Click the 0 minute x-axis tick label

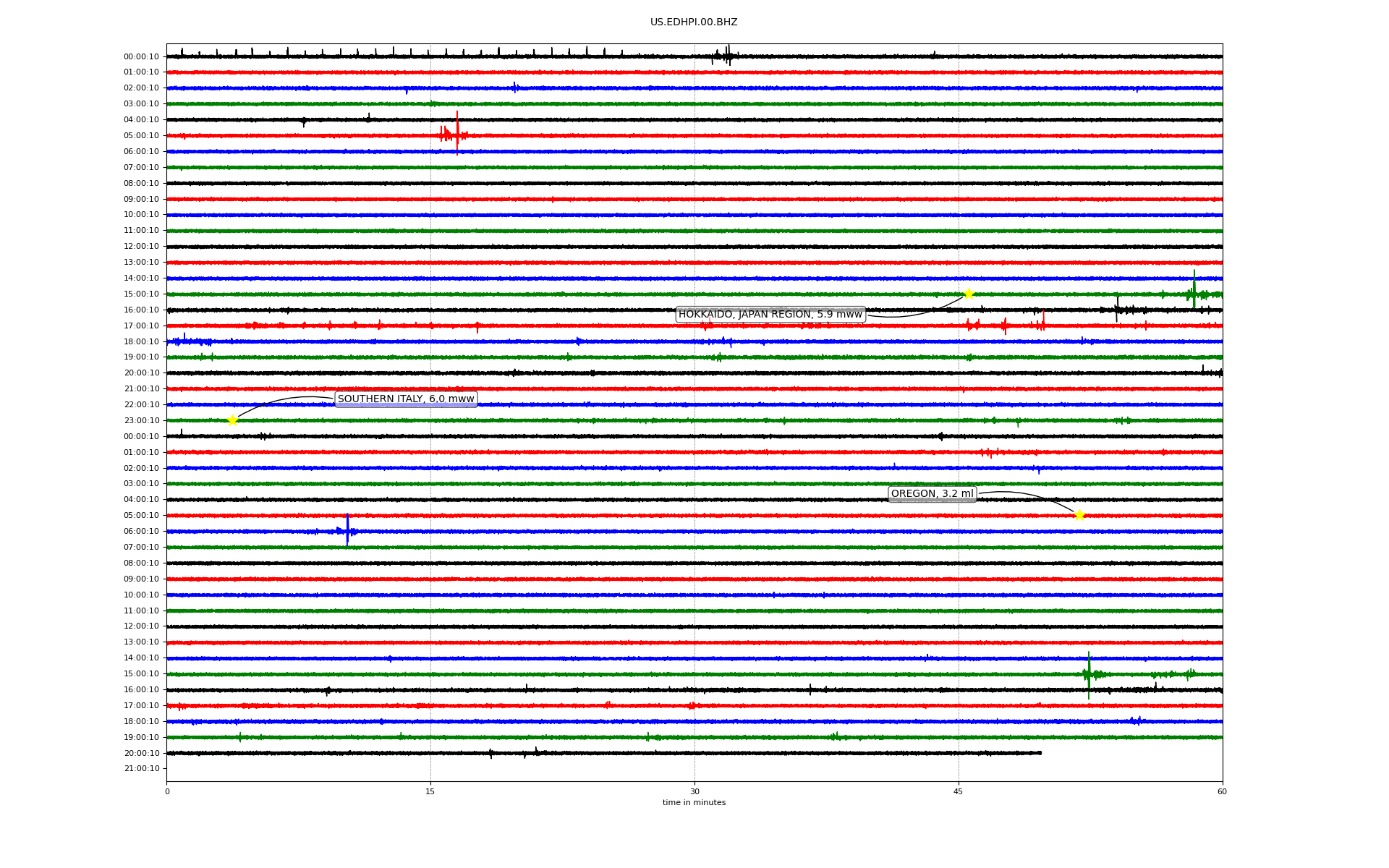[167, 791]
